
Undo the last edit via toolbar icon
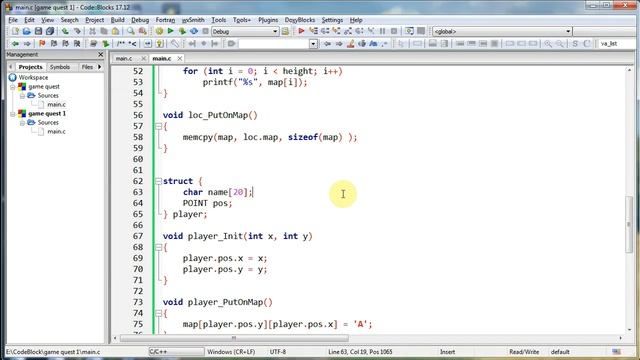click(x=65, y=31)
